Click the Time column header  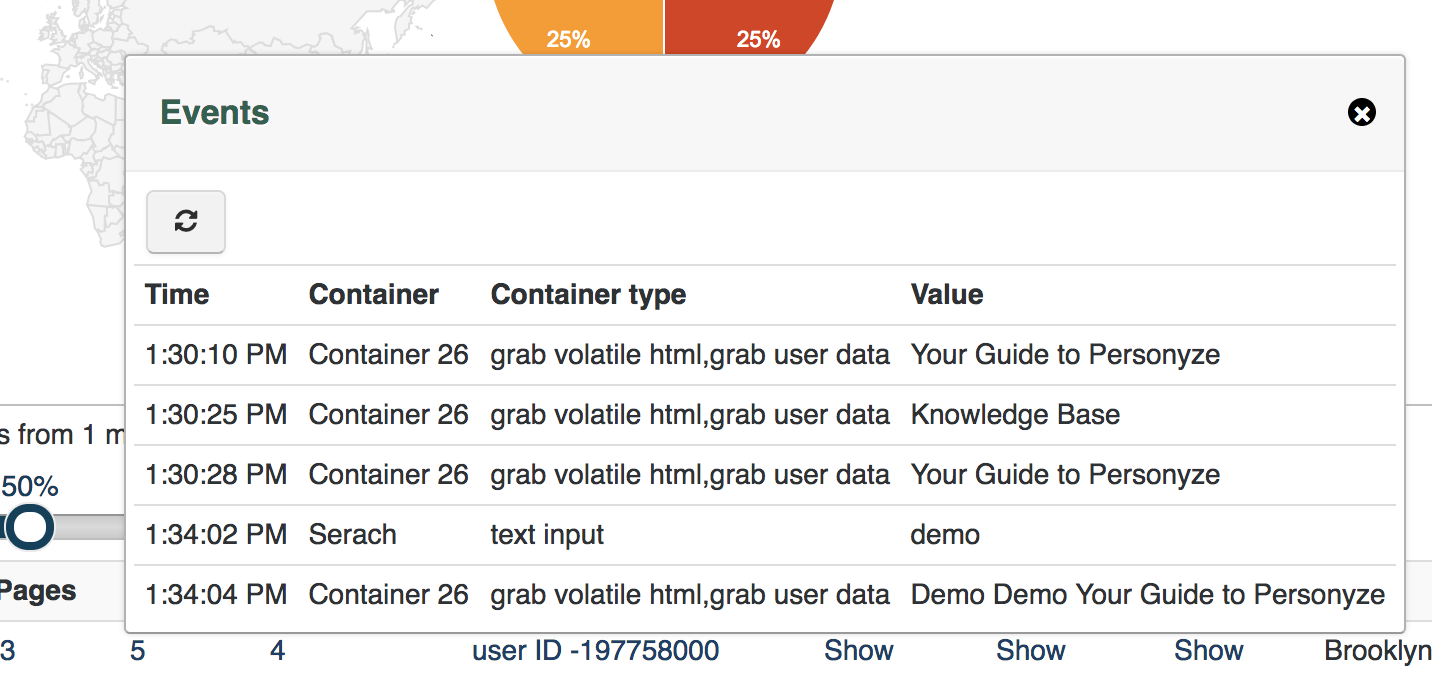click(x=177, y=295)
